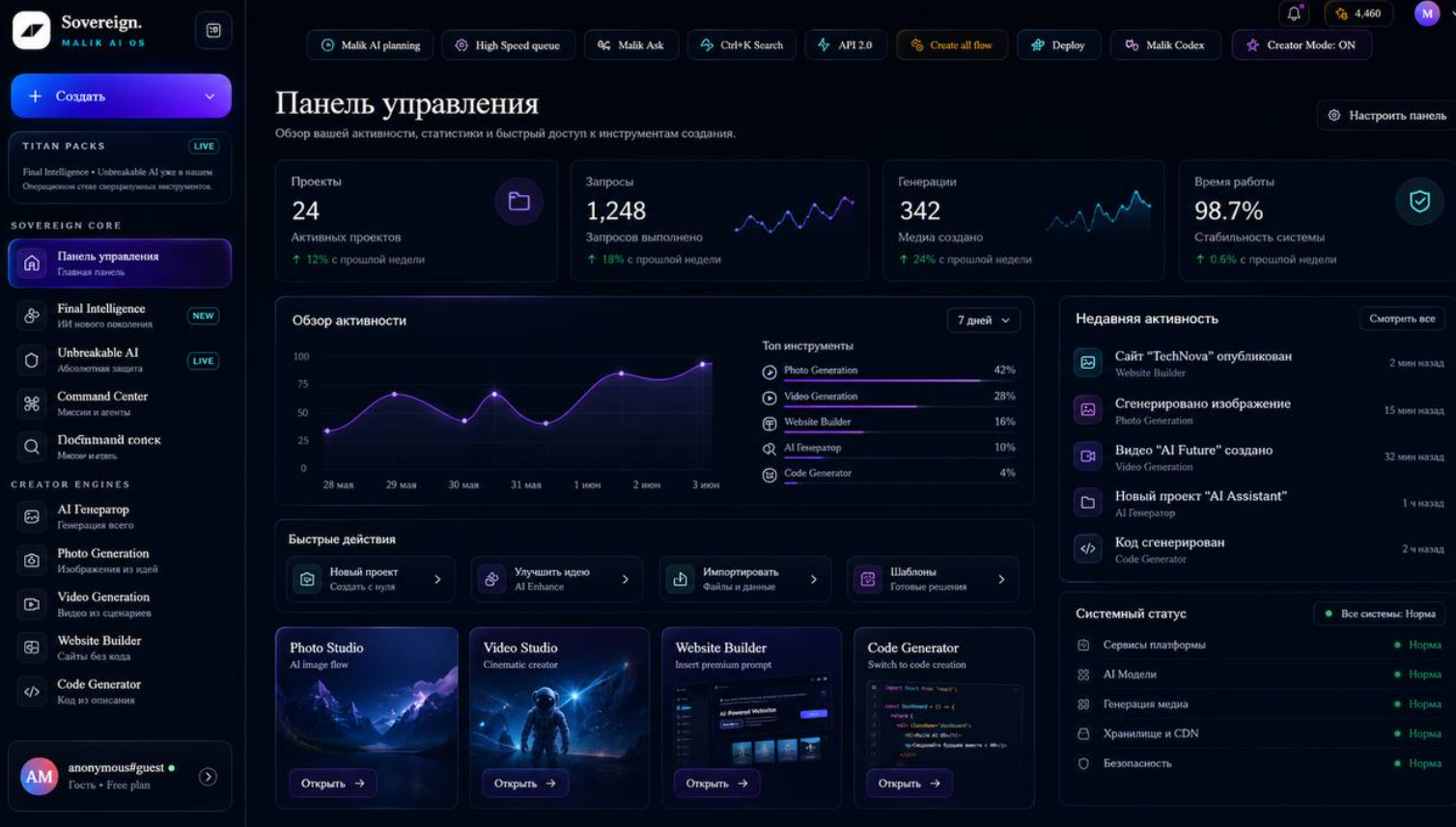The image size is (1456, 827).
Task: Click the folder icon in the Проекты card
Action: coord(519,201)
